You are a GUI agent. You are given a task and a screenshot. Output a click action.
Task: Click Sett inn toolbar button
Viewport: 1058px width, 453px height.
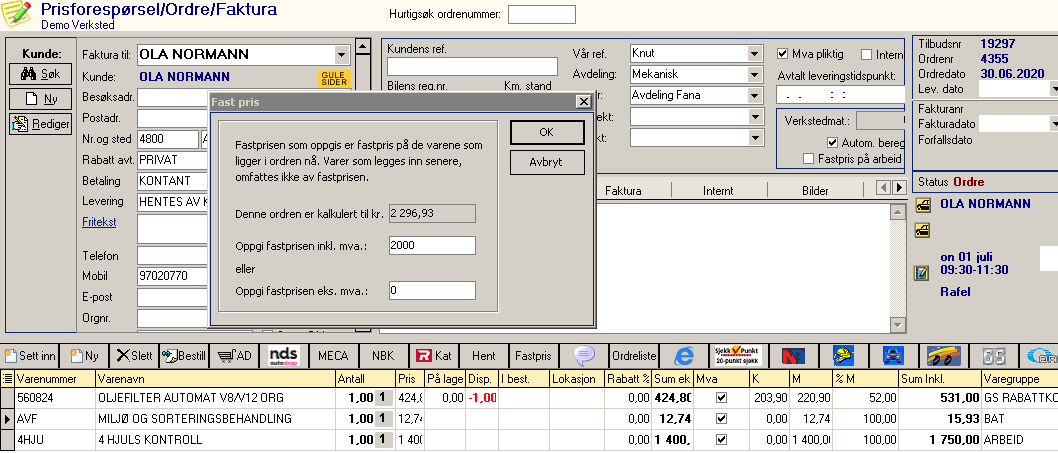[x=30, y=356]
